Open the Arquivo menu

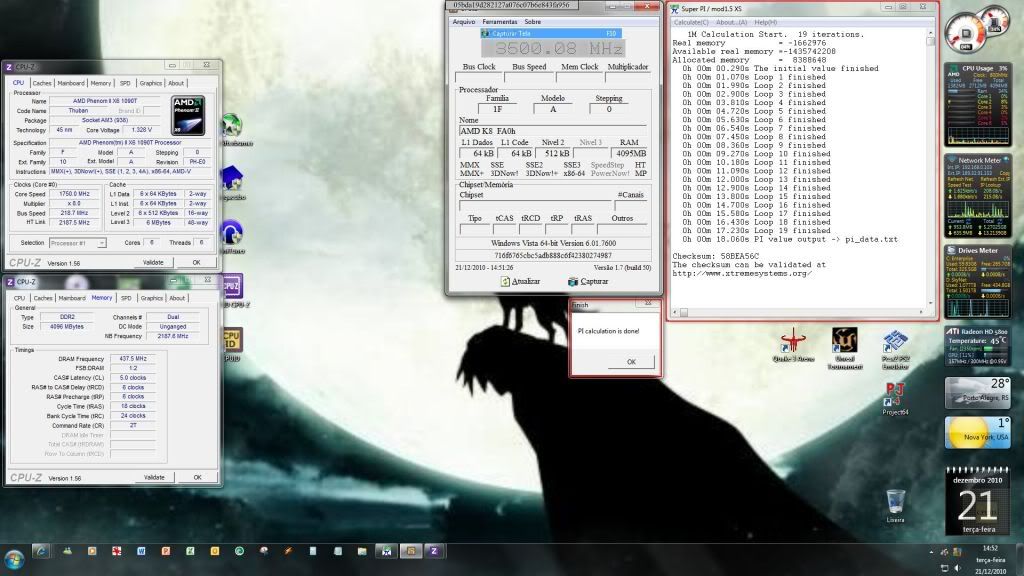coord(464,22)
